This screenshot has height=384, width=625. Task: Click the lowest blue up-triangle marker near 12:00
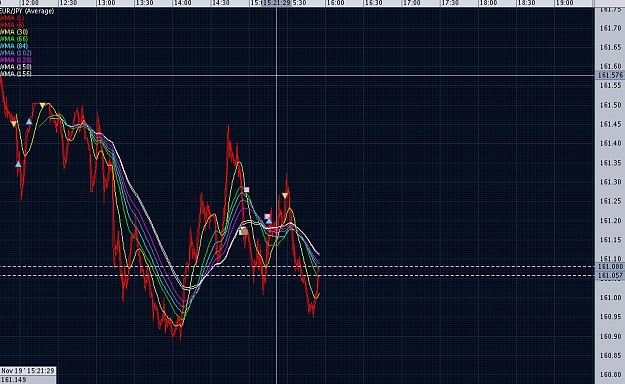coord(18,164)
